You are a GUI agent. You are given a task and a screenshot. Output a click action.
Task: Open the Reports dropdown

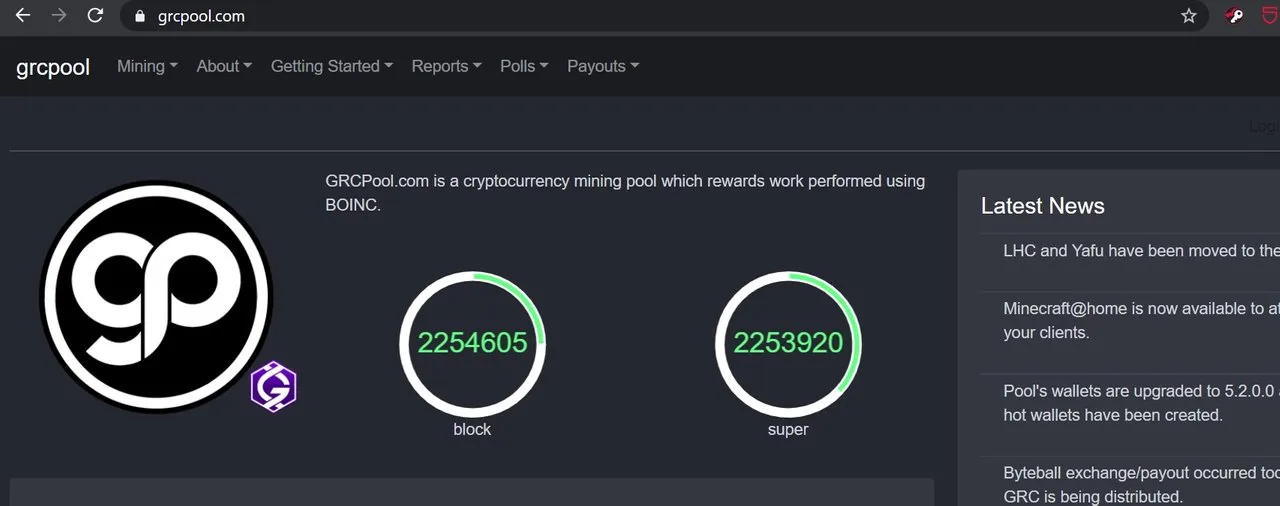tap(446, 66)
